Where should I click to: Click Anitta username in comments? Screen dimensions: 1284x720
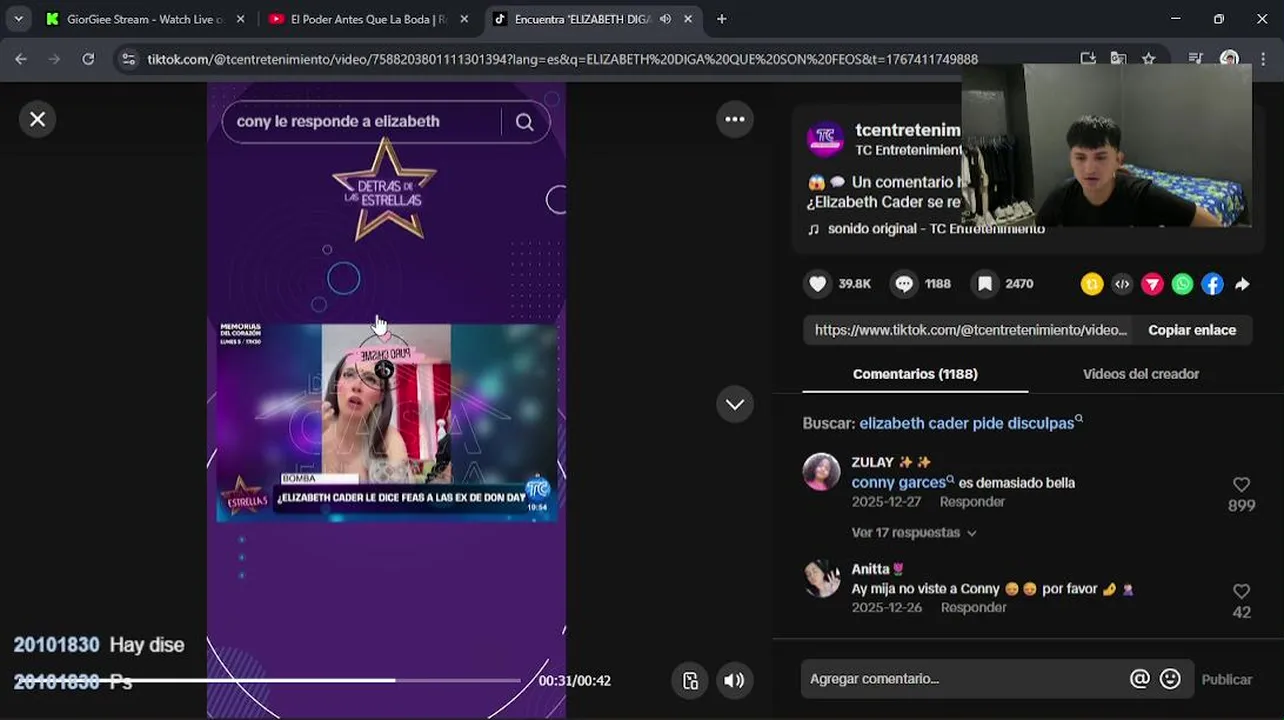coord(870,569)
